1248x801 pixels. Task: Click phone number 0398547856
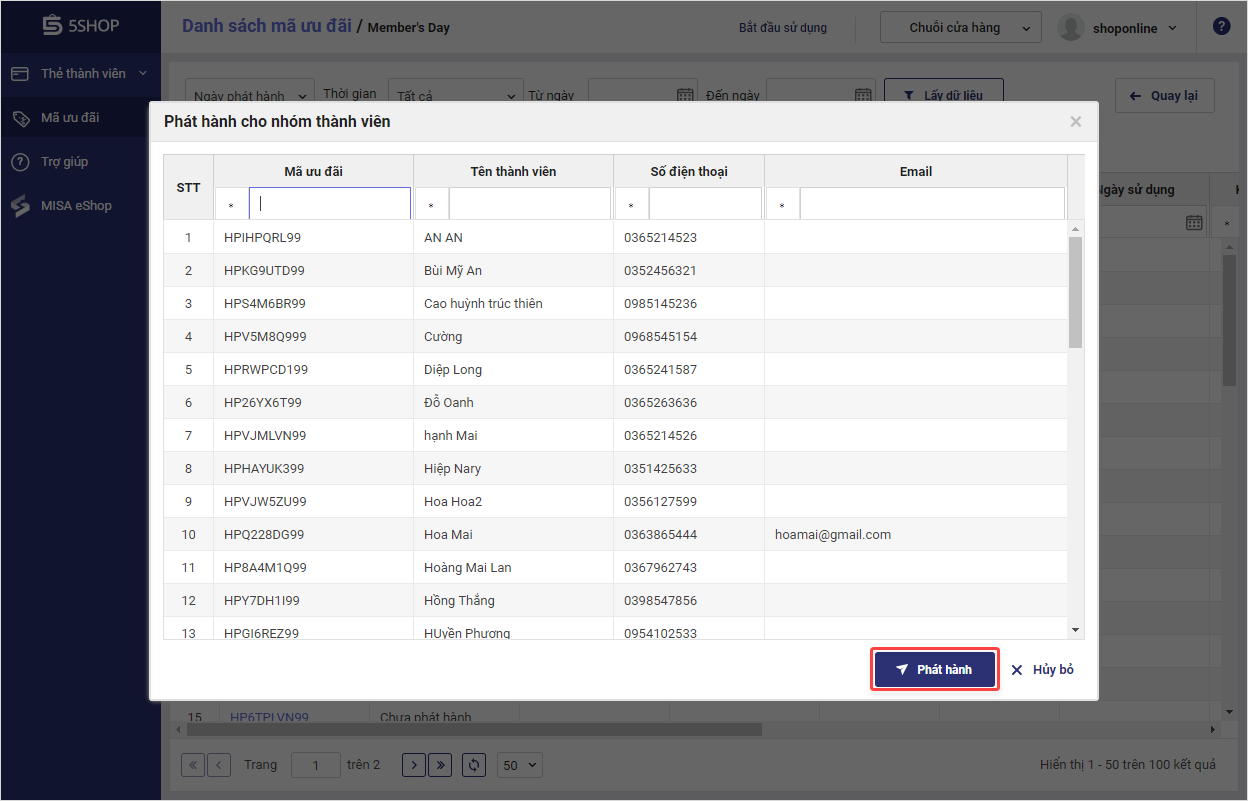coord(660,601)
